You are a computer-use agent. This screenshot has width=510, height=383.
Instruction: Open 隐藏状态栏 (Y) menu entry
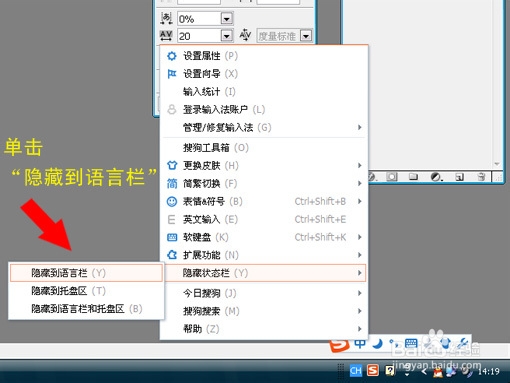[265, 273]
